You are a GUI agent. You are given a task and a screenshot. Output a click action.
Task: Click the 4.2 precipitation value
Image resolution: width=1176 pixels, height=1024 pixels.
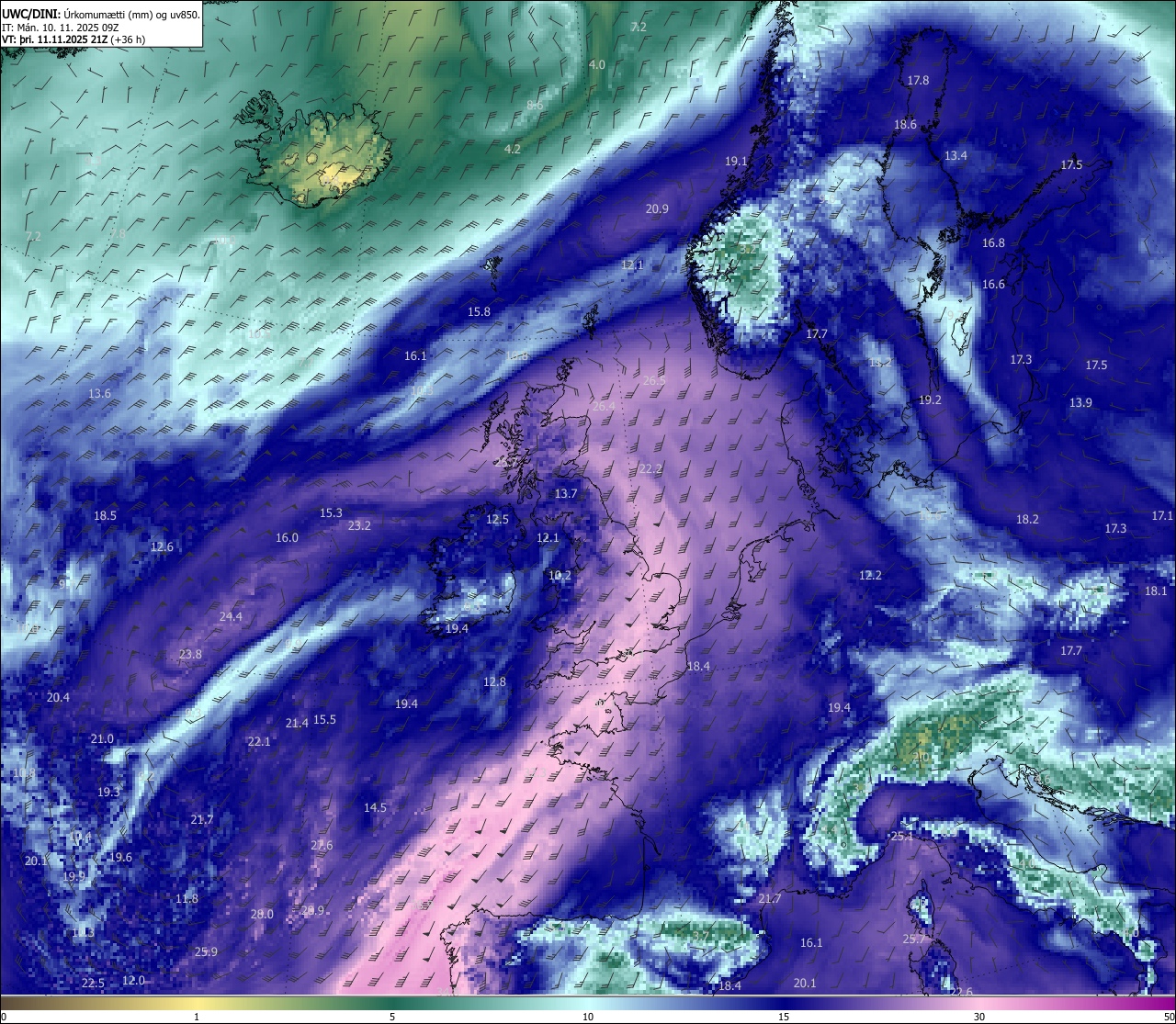coord(513,150)
